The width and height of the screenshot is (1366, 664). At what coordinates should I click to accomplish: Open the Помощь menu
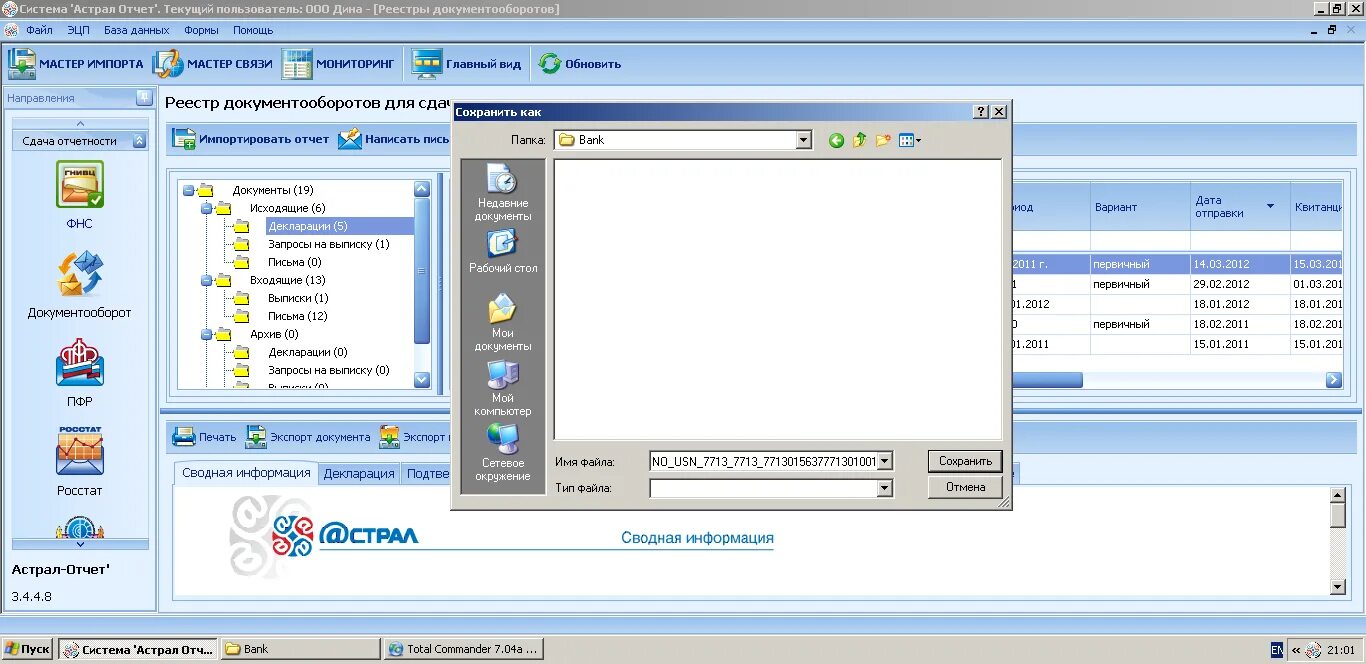tap(253, 30)
